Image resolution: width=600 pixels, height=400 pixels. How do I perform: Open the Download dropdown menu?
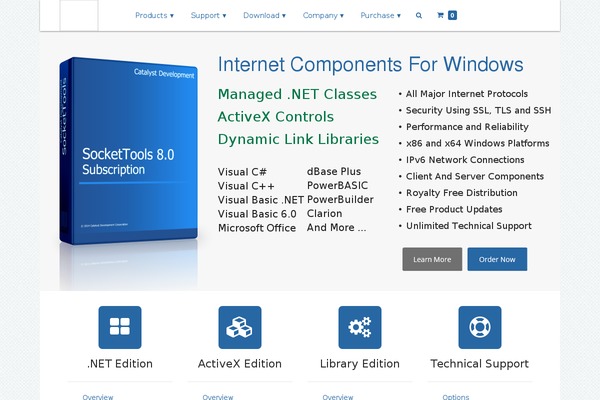click(264, 16)
